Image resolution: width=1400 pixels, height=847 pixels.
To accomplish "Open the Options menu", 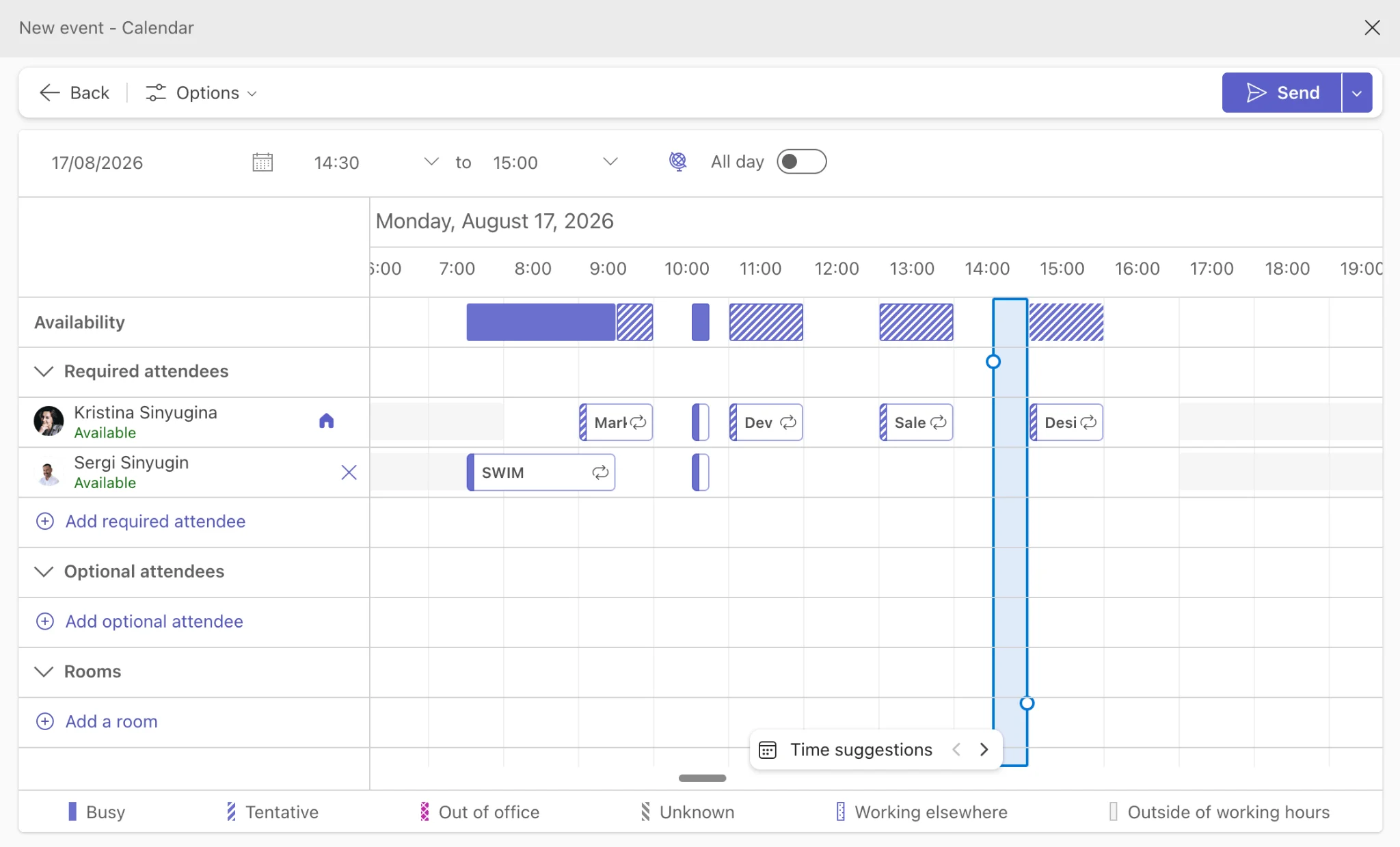I will point(201,93).
